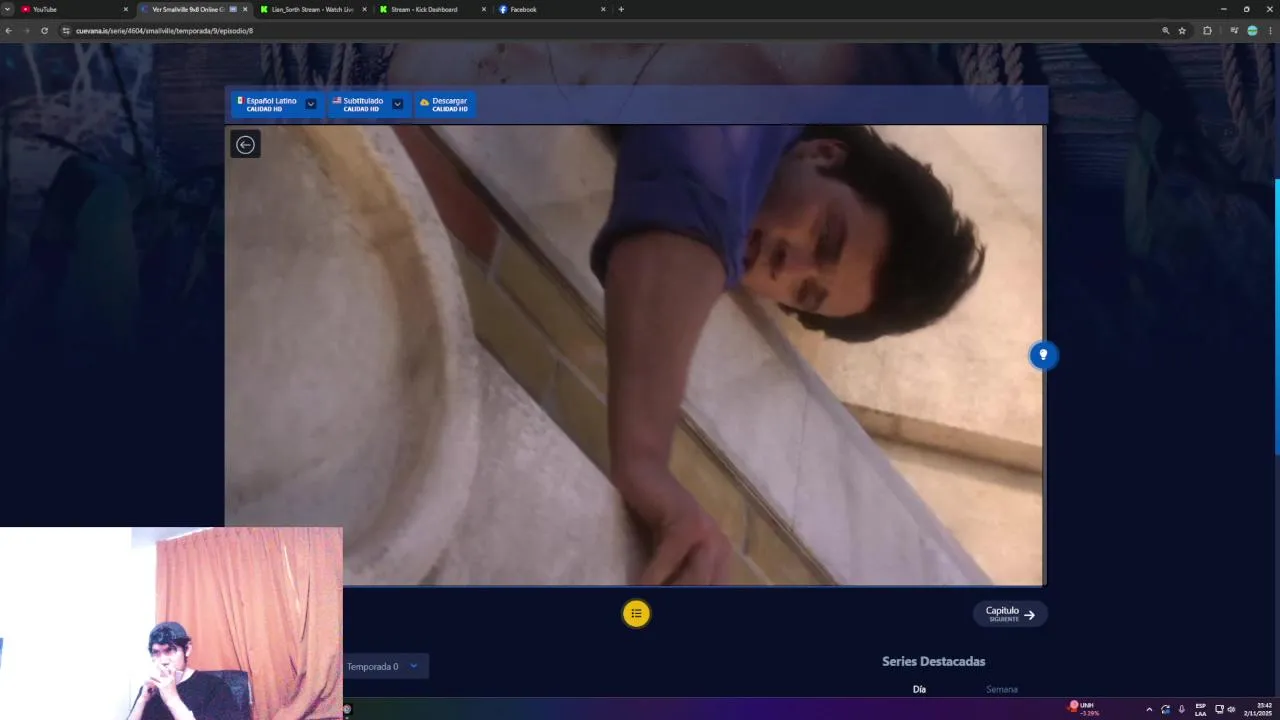Switch to Stream - Kick Dashboard tab
The width and height of the screenshot is (1280, 720).
[432, 9]
